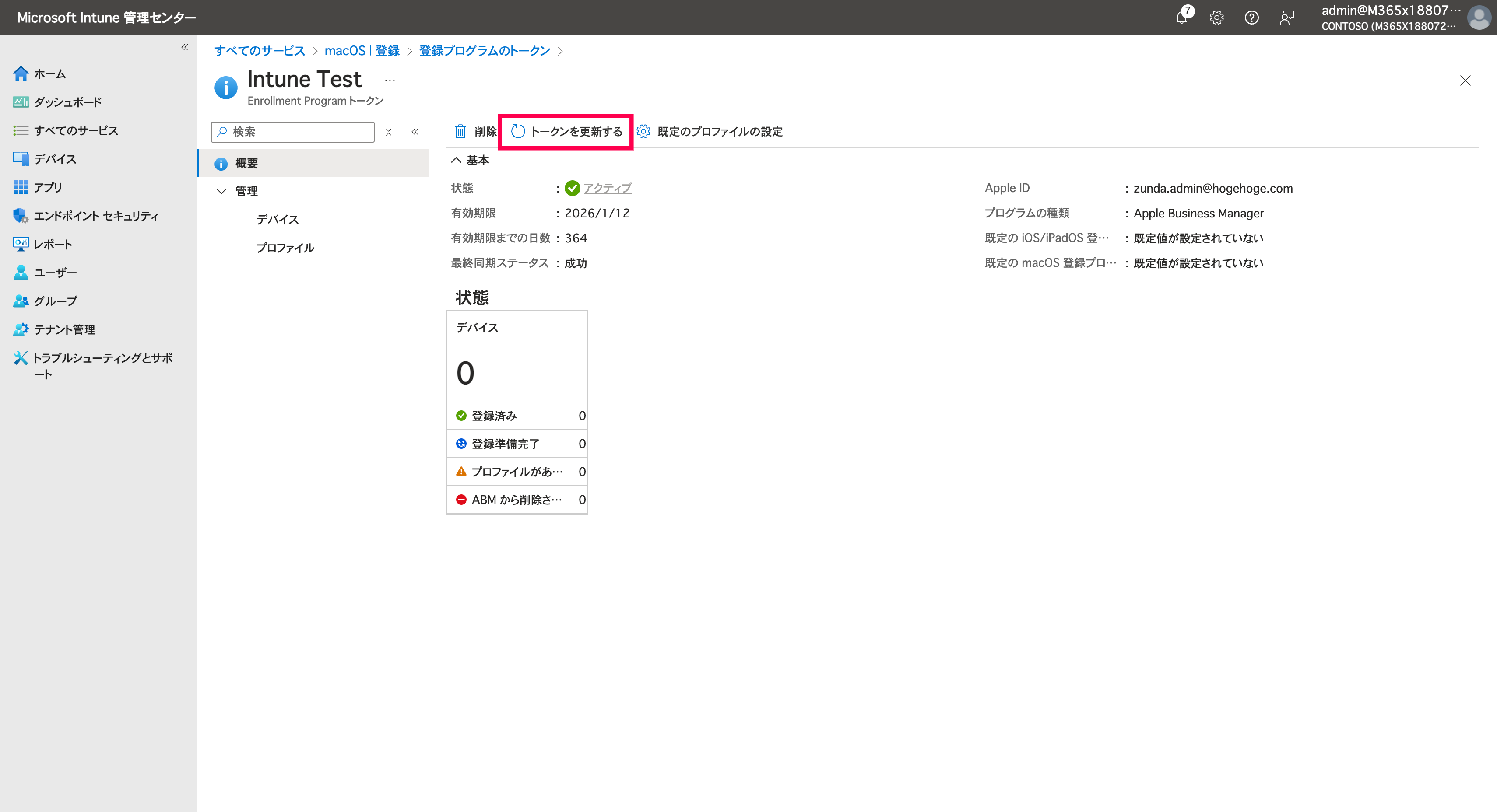Open アプリ in sidebar
Screen dimensions: 1497x812
click(38, 188)
